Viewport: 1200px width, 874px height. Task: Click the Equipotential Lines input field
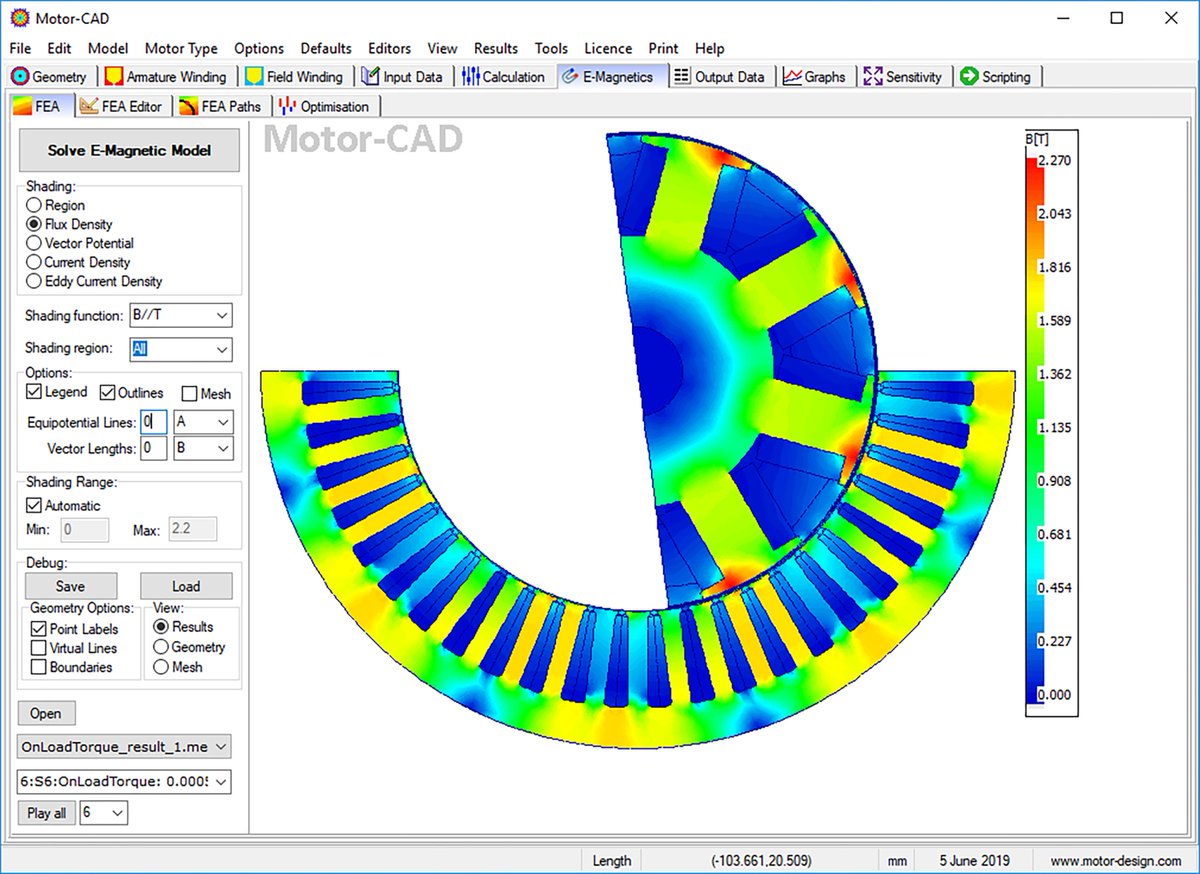click(154, 422)
